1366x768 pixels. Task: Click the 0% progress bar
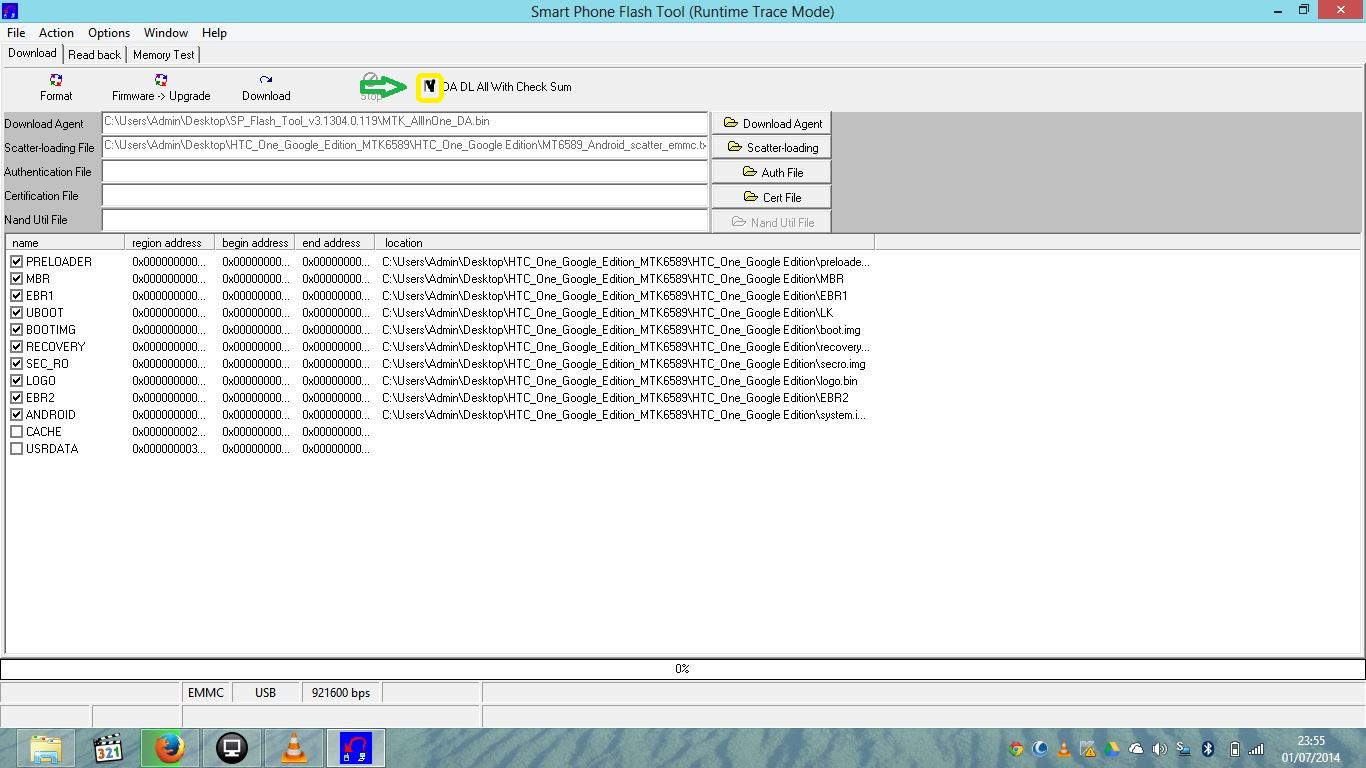click(681, 668)
